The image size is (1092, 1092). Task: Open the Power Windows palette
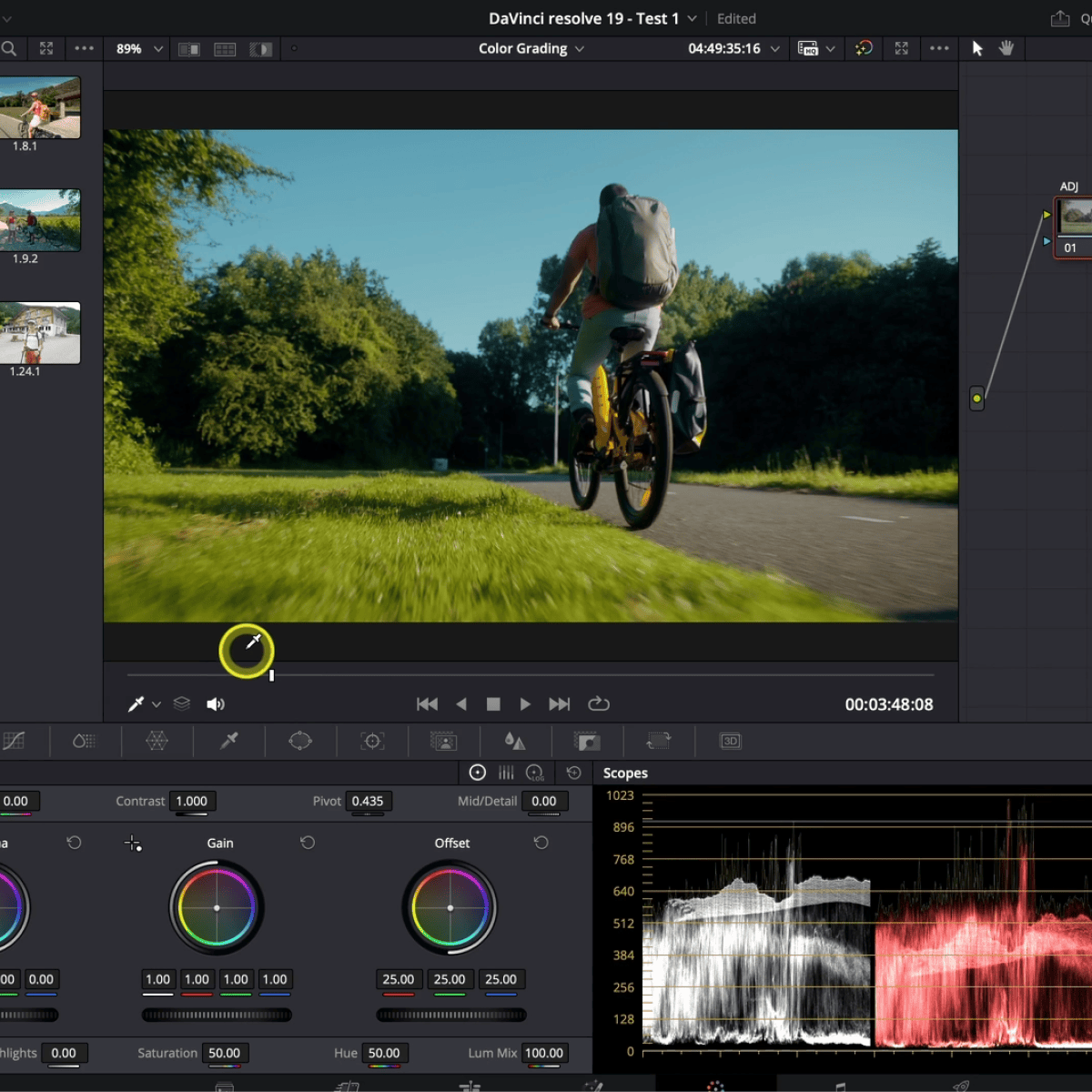(x=301, y=741)
